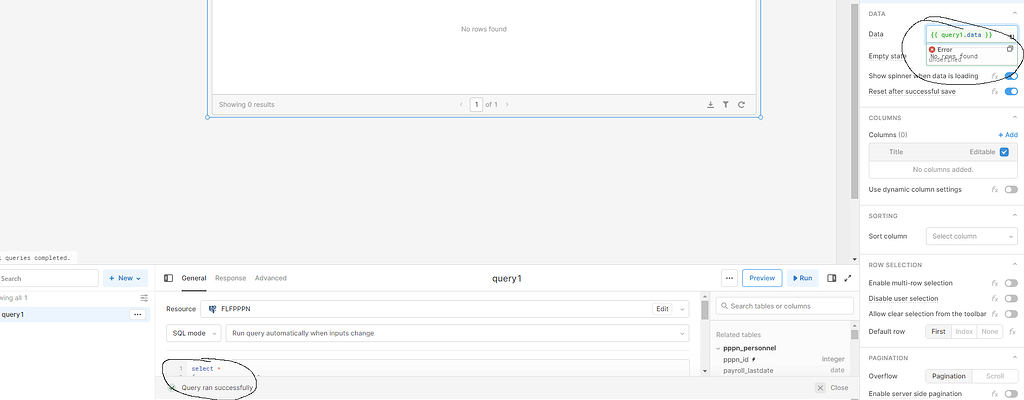Select Pagination overflow option
This screenshot has width=1024, height=400.
(x=948, y=376)
